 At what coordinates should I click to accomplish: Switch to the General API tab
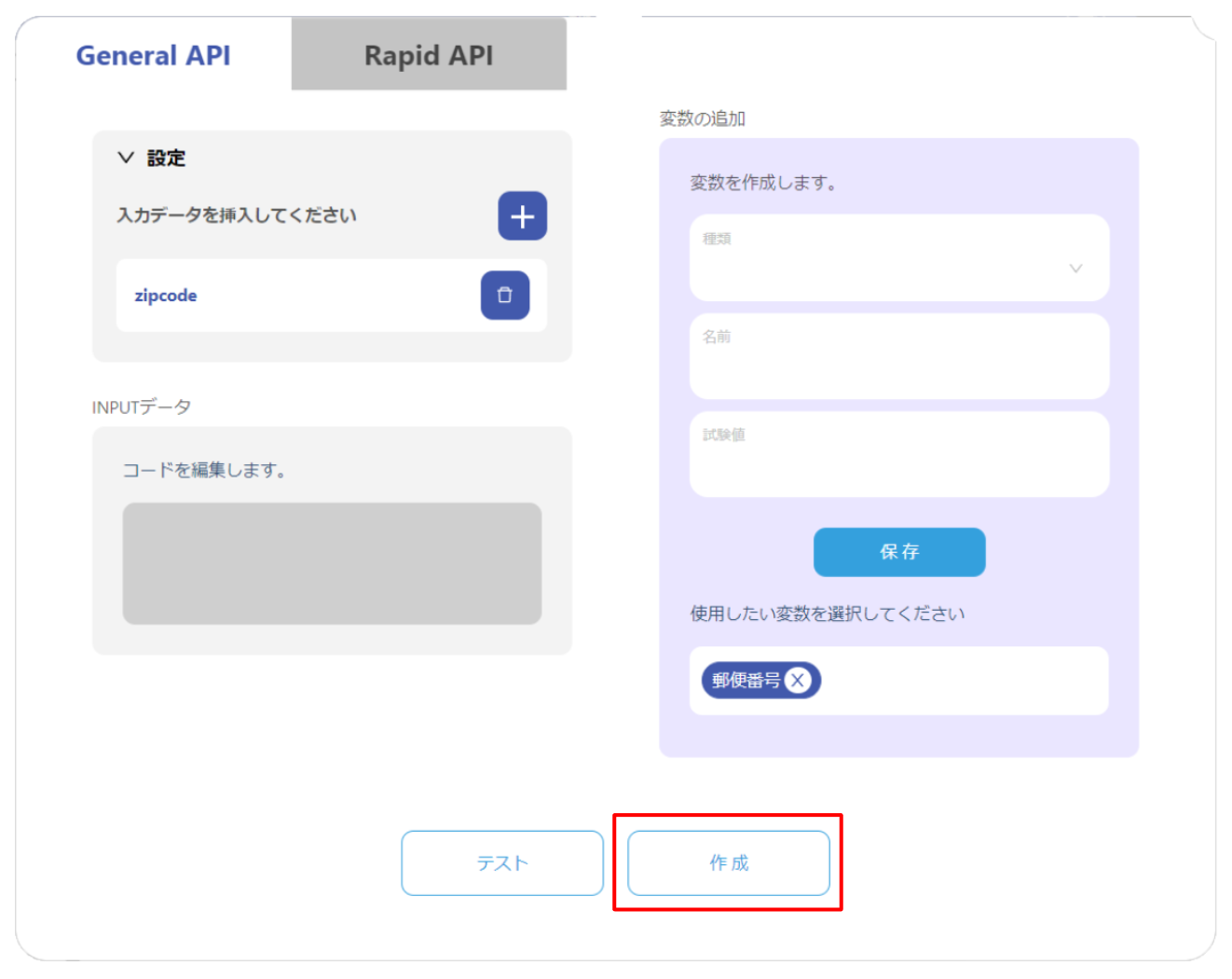click(x=153, y=55)
